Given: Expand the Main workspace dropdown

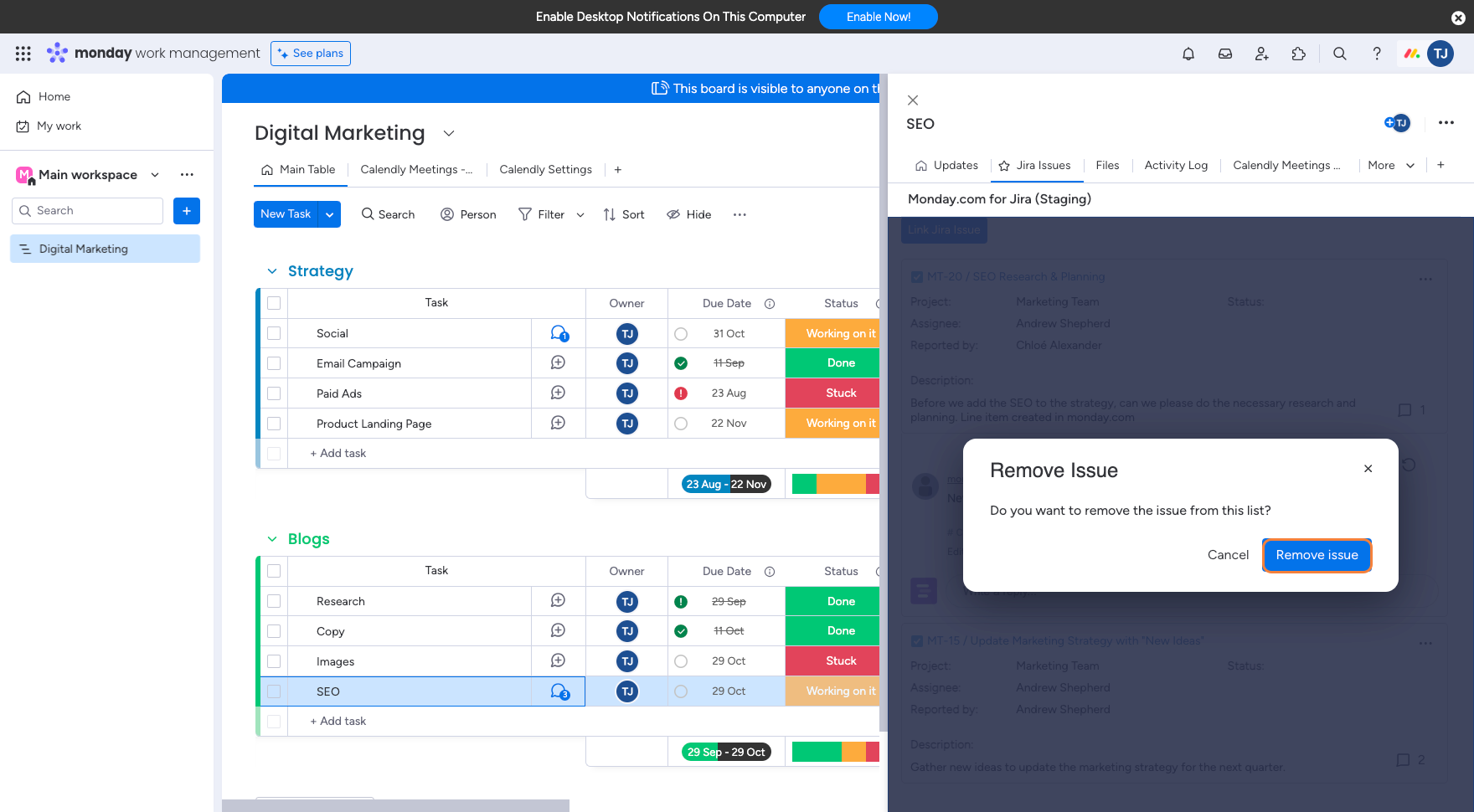Looking at the screenshot, I should tap(155, 175).
